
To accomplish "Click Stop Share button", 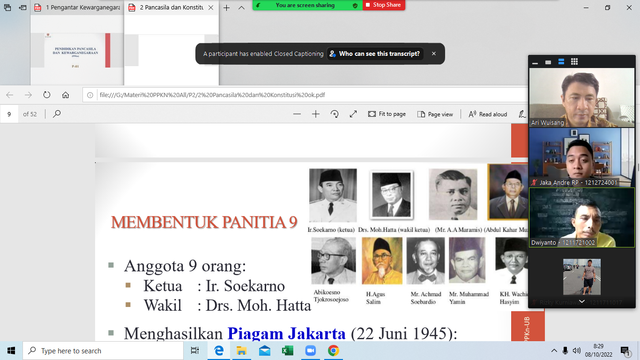I will [x=384, y=5].
